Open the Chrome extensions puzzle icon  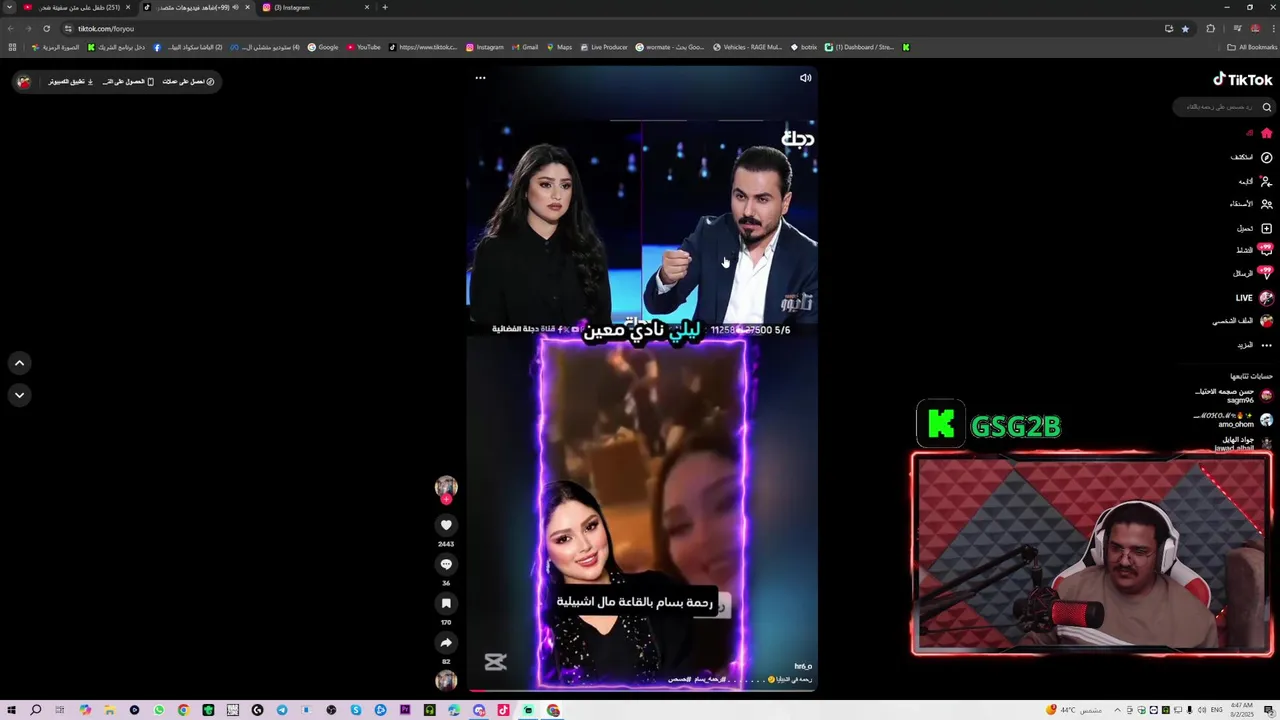pos(1211,29)
